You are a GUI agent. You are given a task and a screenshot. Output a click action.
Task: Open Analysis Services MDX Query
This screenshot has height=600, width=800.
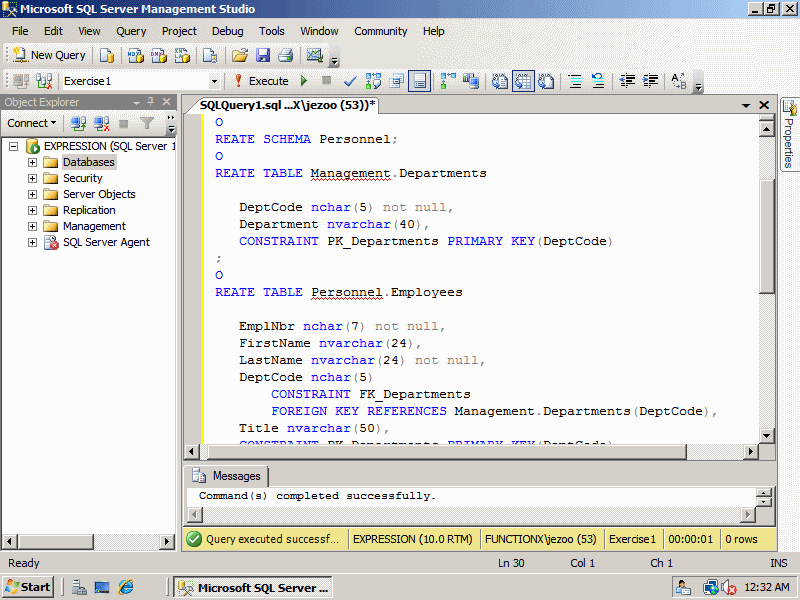(x=136, y=55)
